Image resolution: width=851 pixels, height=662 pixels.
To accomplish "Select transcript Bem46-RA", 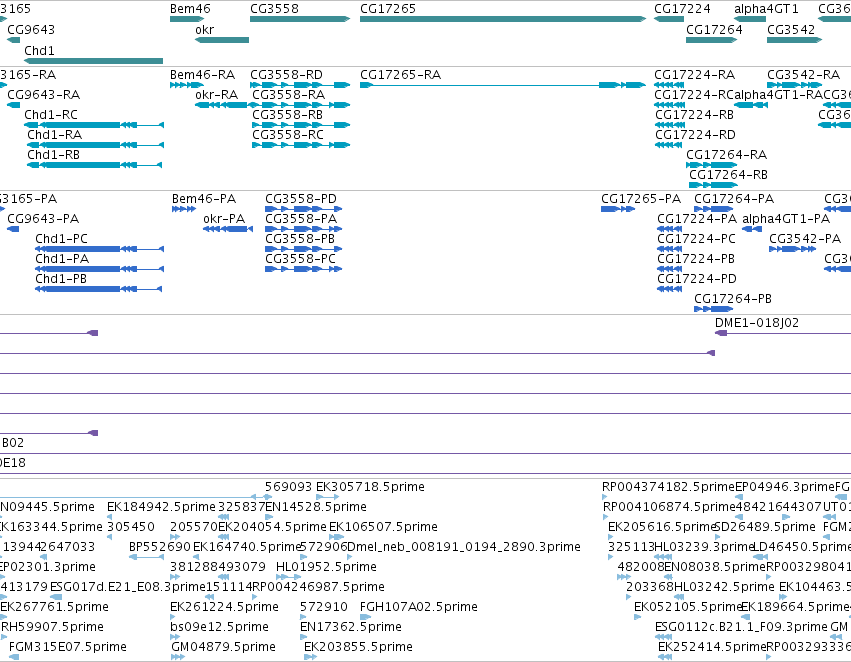I will click(202, 74).
